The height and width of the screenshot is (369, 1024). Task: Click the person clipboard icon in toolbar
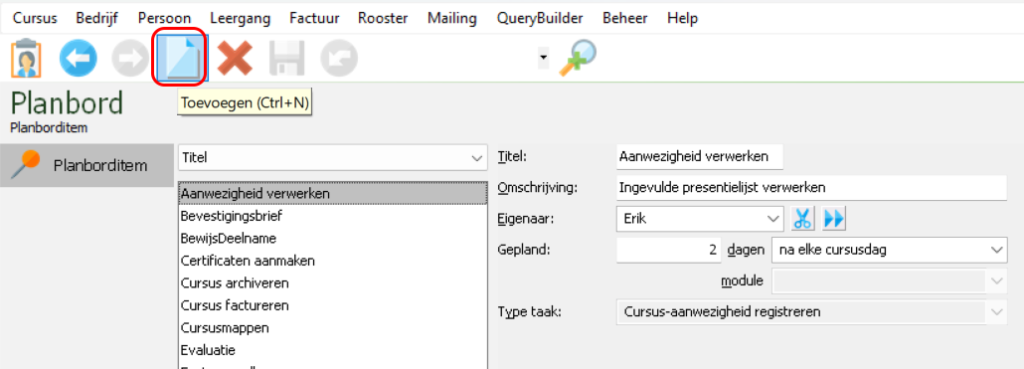[x=27, y=59]
